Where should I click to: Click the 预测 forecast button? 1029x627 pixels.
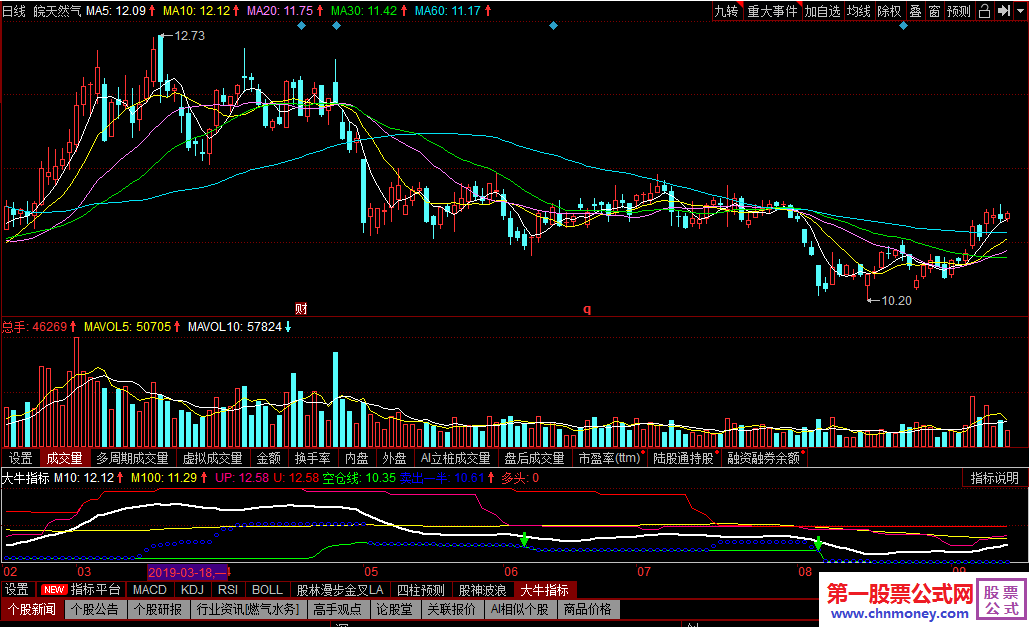958,11
